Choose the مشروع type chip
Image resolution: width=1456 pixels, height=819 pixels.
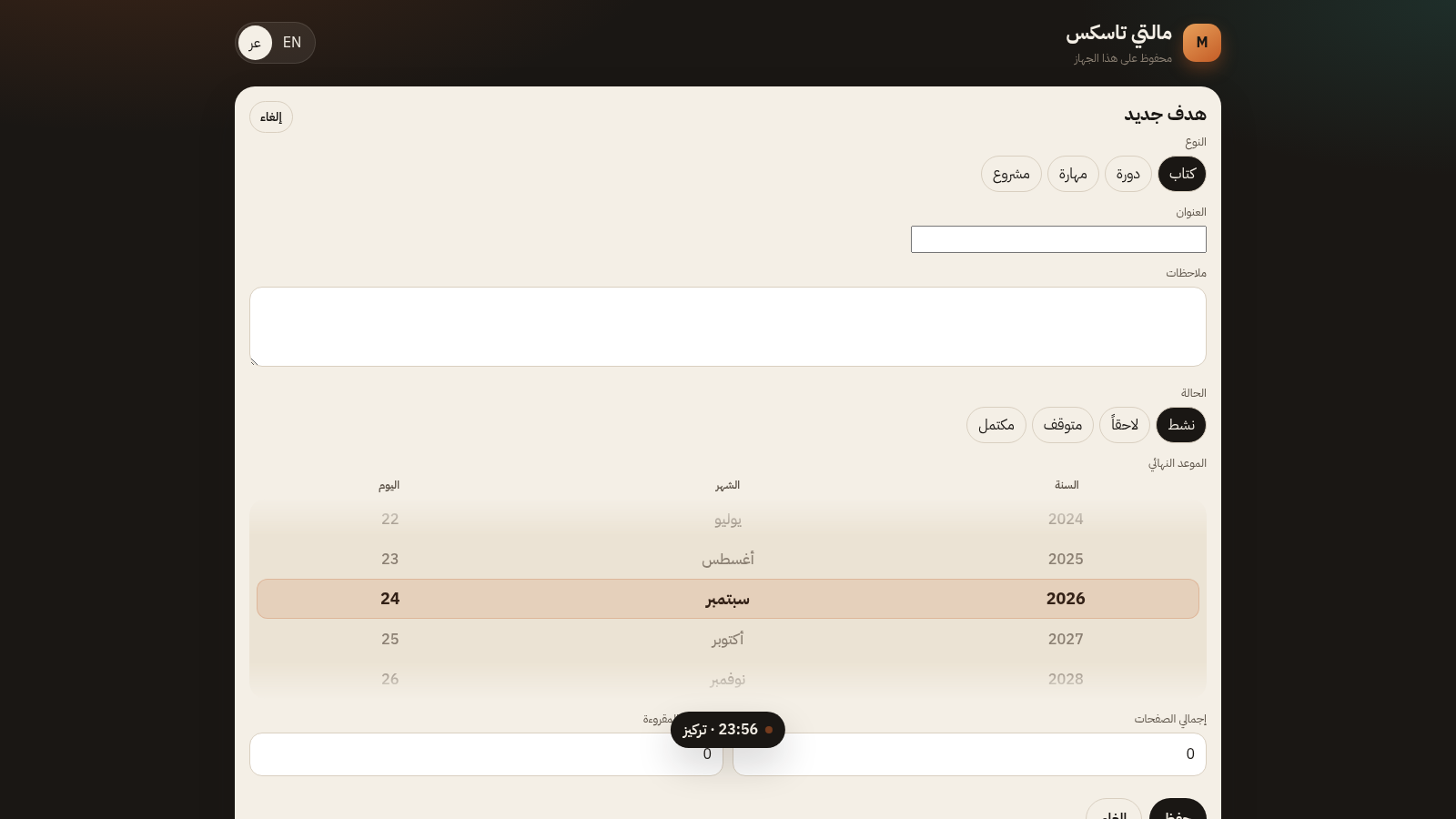point(1011,174)
